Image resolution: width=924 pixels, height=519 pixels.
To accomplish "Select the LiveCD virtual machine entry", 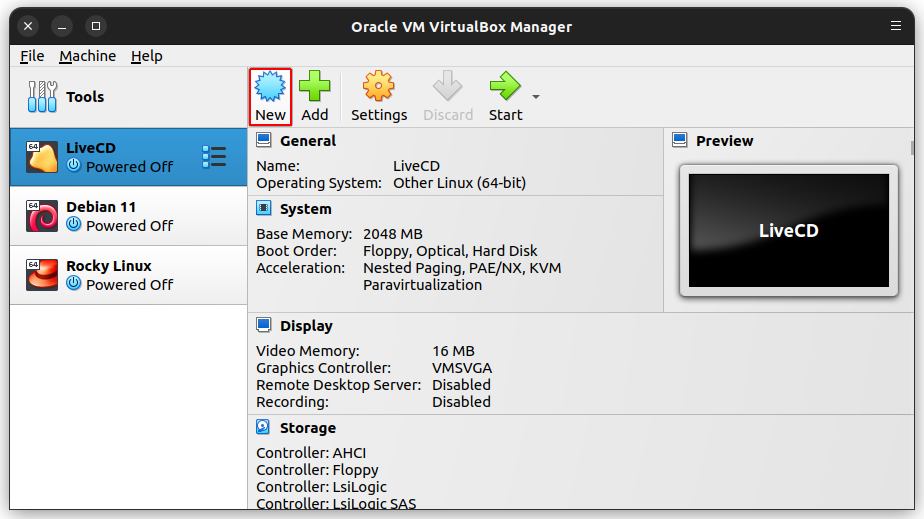I will click(x=128, y=157).
